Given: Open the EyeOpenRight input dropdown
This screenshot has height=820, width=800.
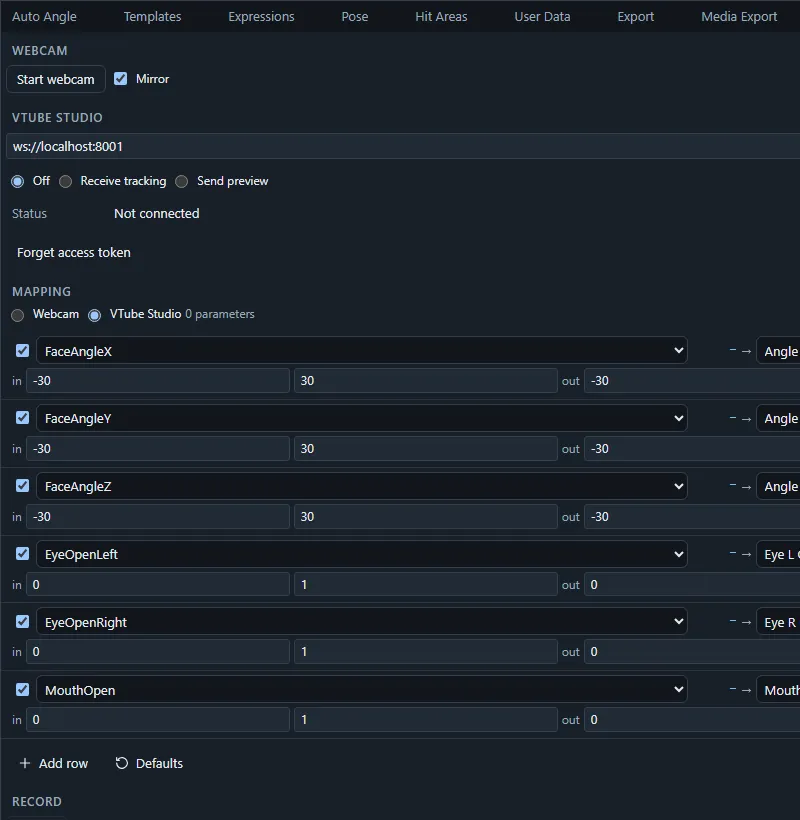Looking at the screenshot, I should (x=361, y=621).
